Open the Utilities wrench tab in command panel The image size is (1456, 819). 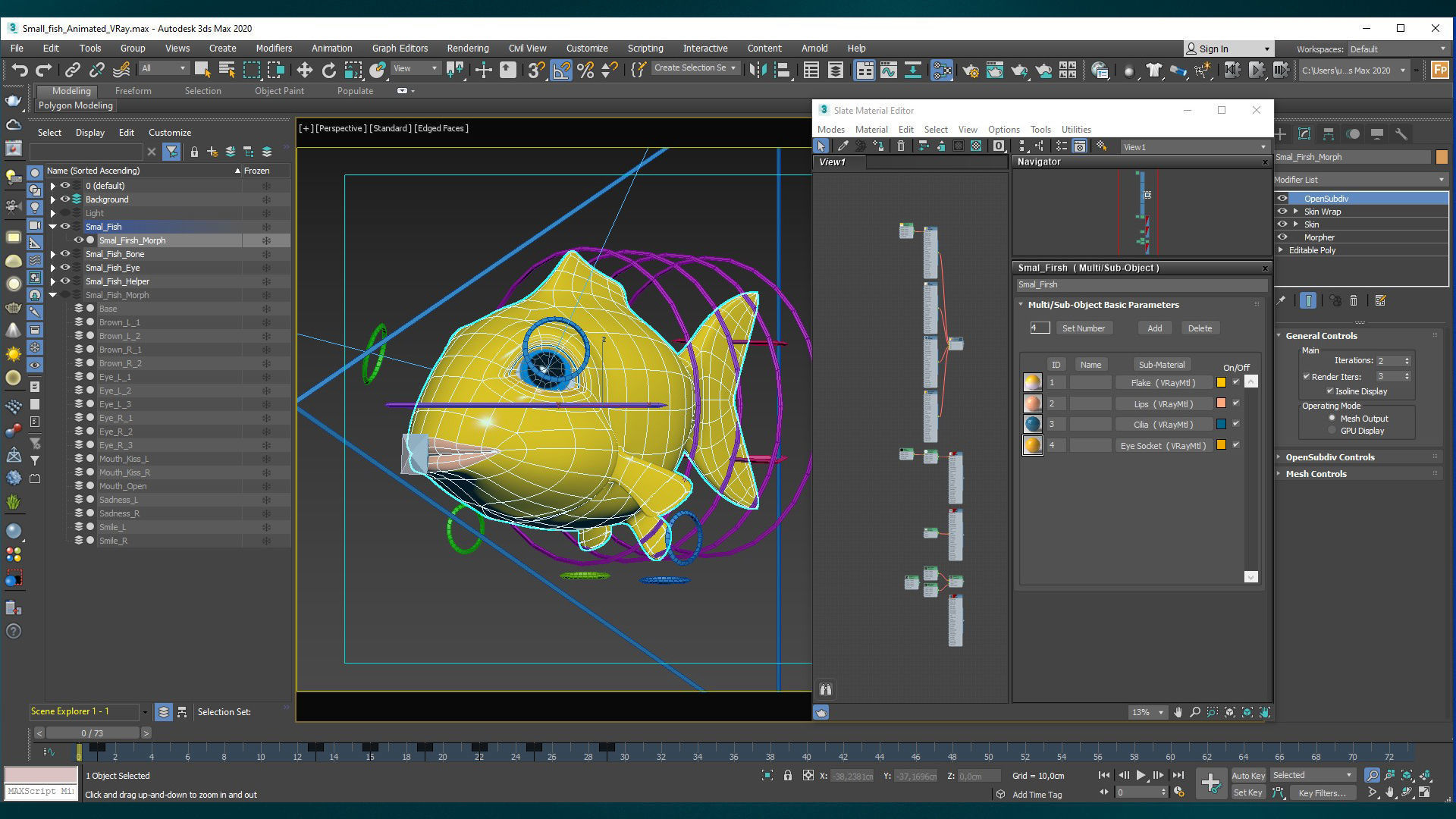[x=1401, y=134]
